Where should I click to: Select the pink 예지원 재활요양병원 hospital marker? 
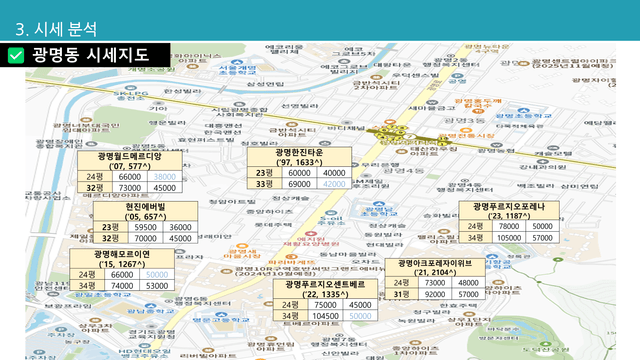pos(310,234)
